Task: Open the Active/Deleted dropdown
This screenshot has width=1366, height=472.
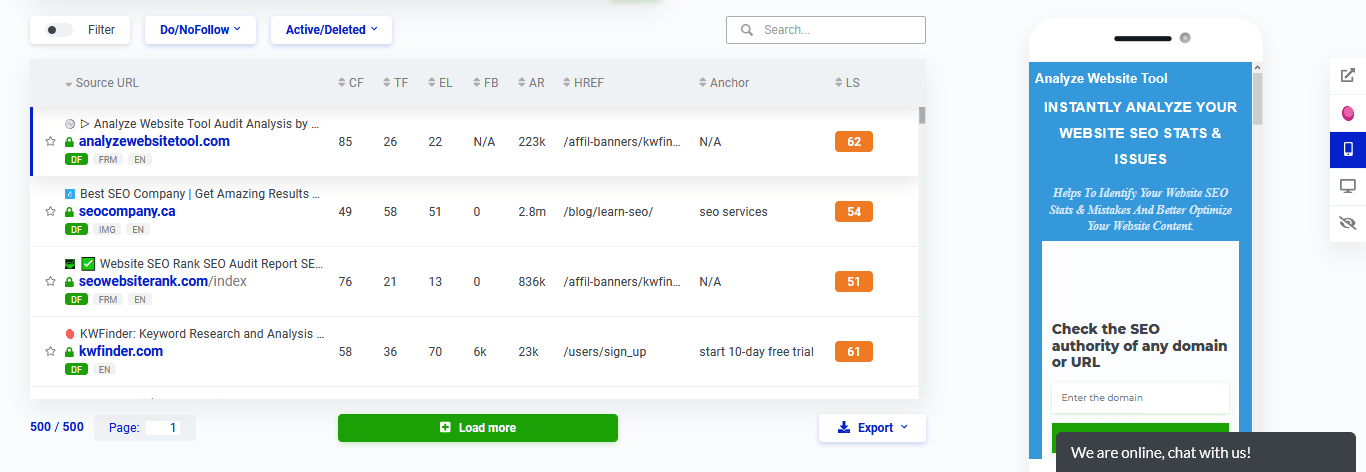Action: pos(331,30)
